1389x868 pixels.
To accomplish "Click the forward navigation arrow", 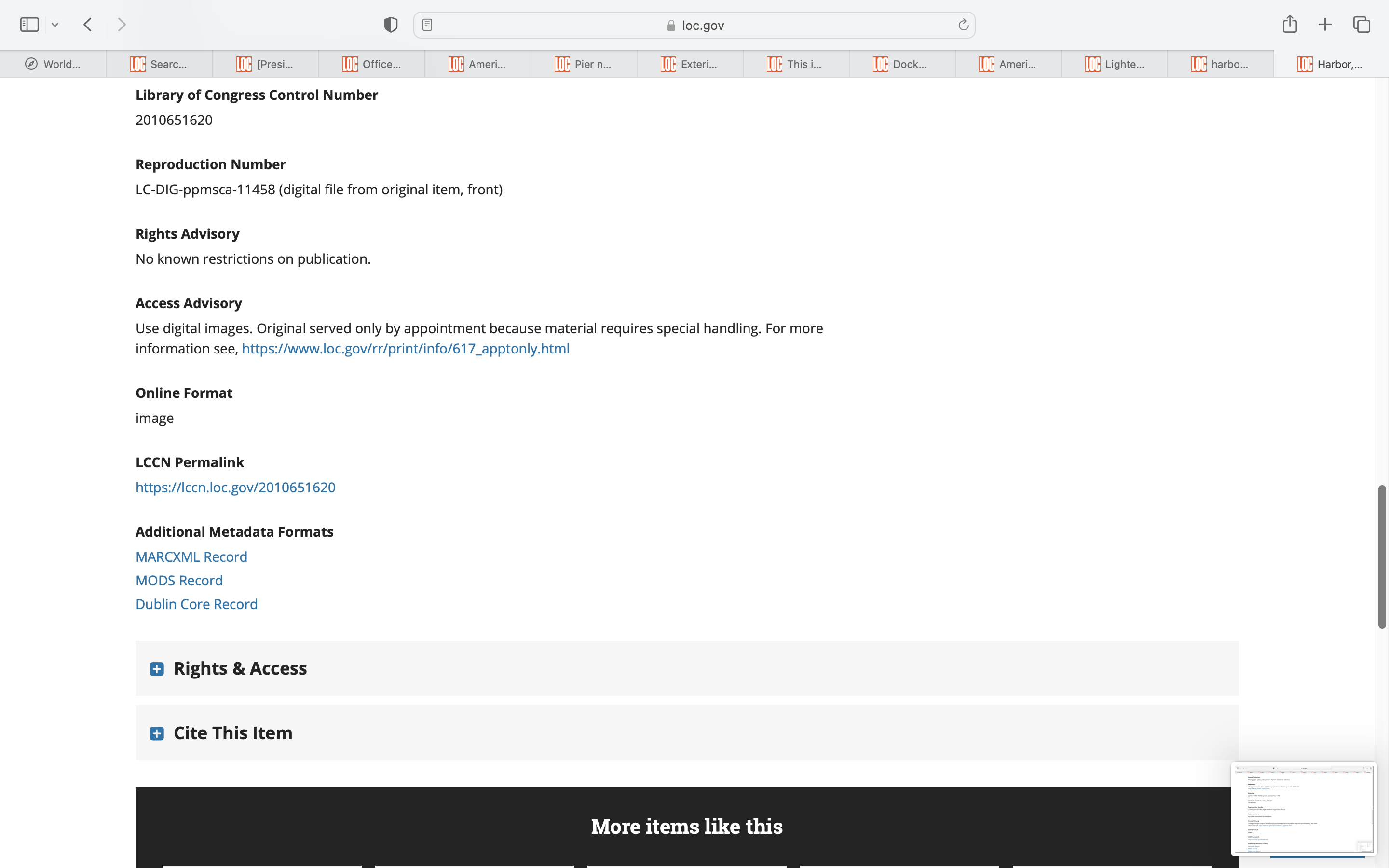I will point(121,25).
